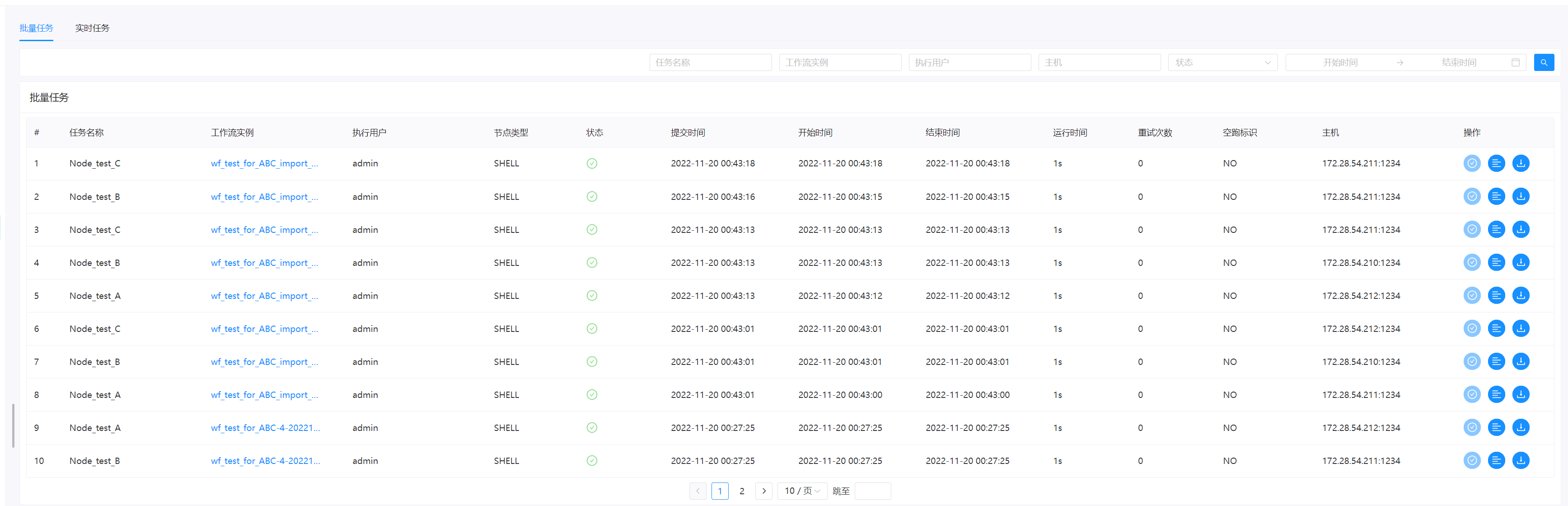The image size is (1568, 506).
Task: Go to page 2 in pagination
Action: coord(741,491)
